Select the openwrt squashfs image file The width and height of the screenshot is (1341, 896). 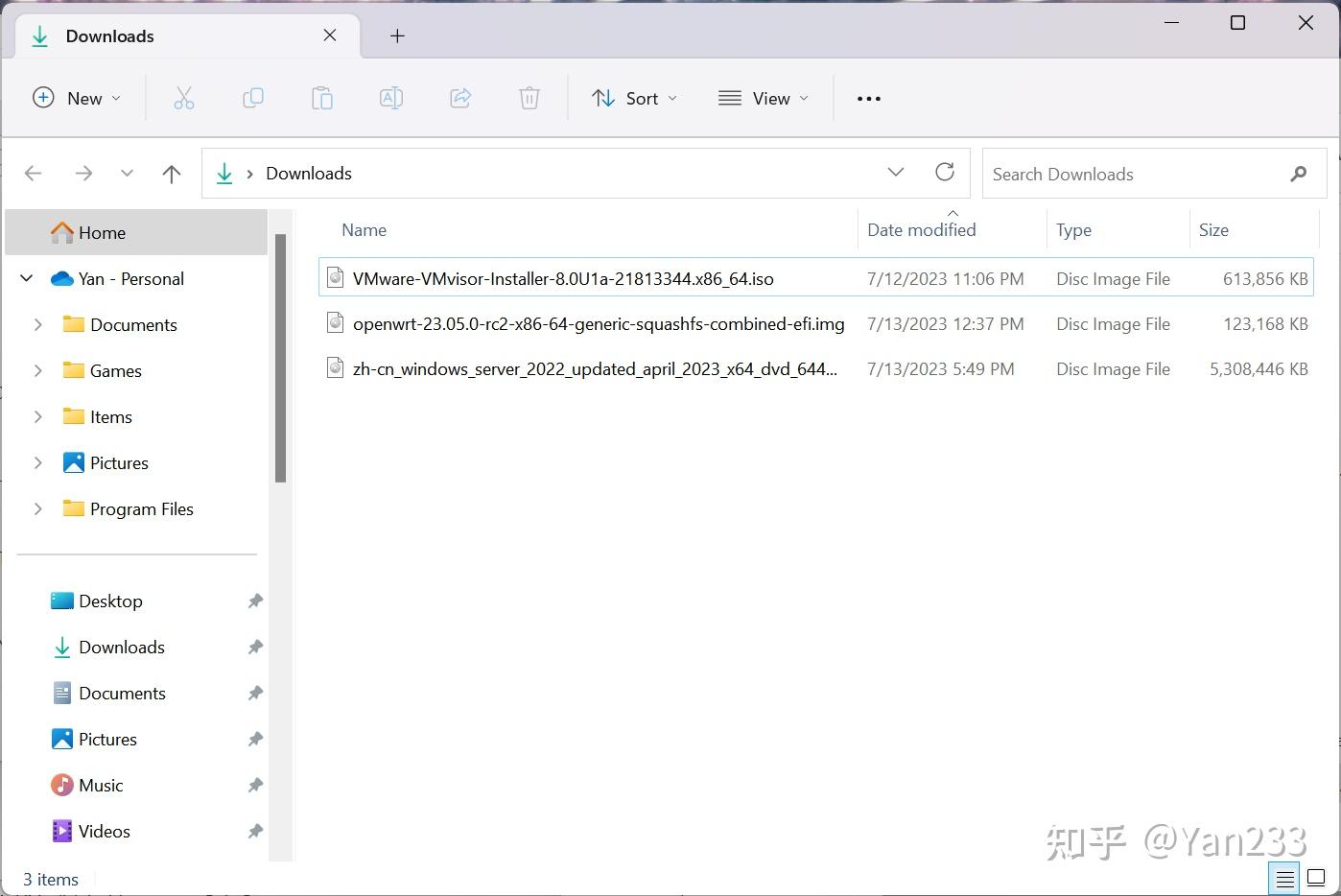click(599, 323)
